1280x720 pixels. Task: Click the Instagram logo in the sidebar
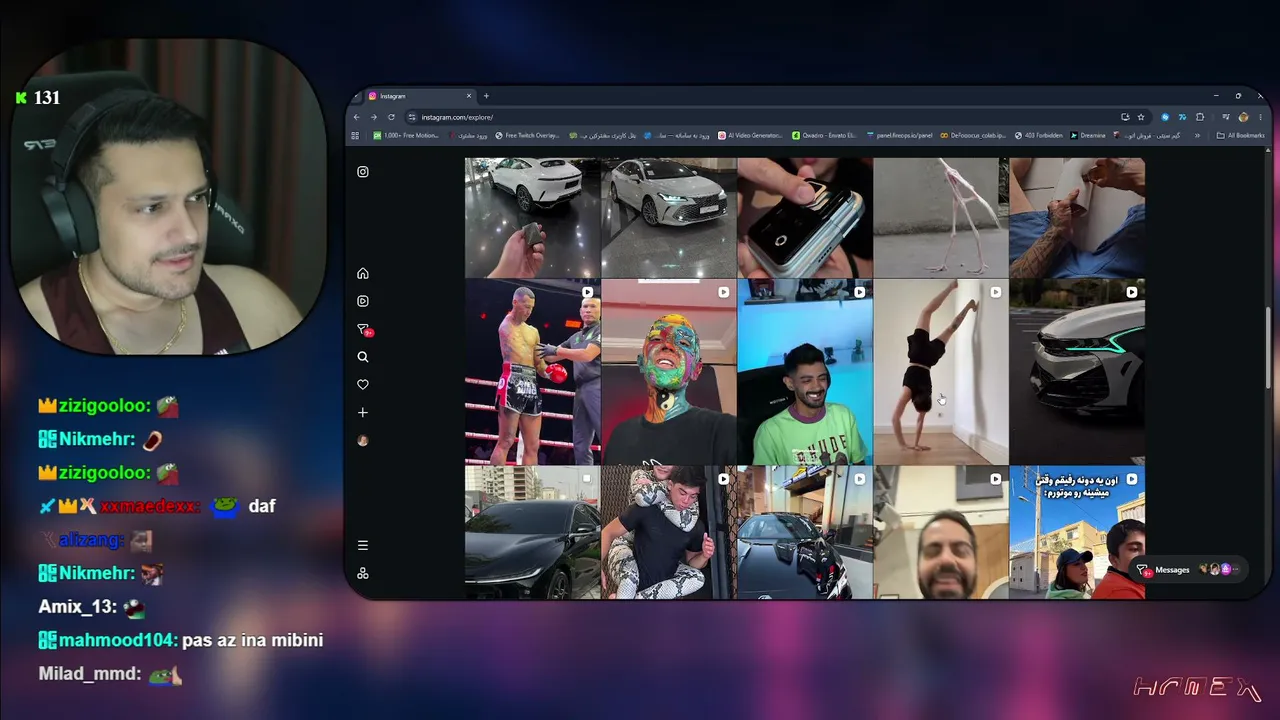point(363,172)
